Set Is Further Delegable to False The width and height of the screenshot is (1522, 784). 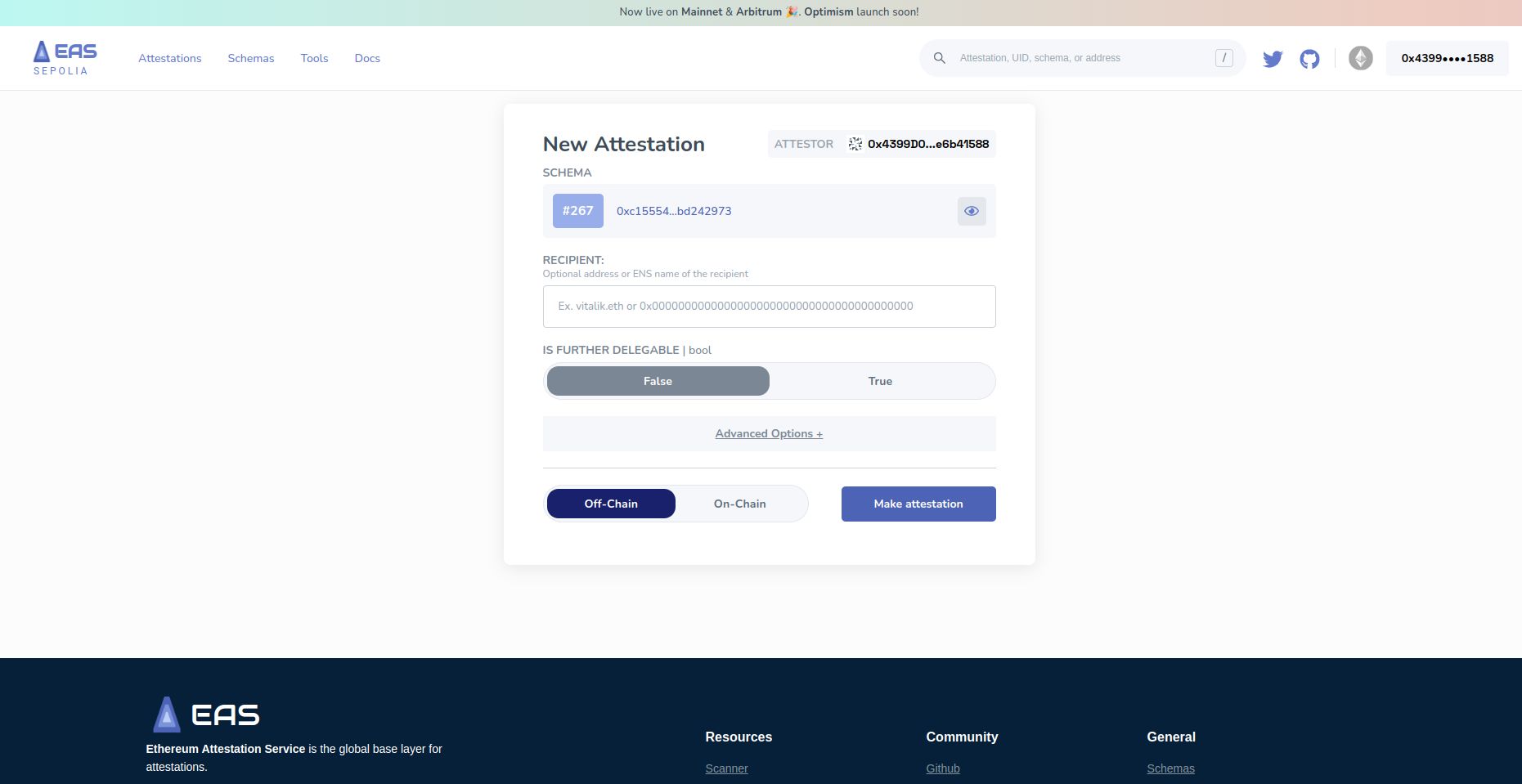(x=658, y=381)
